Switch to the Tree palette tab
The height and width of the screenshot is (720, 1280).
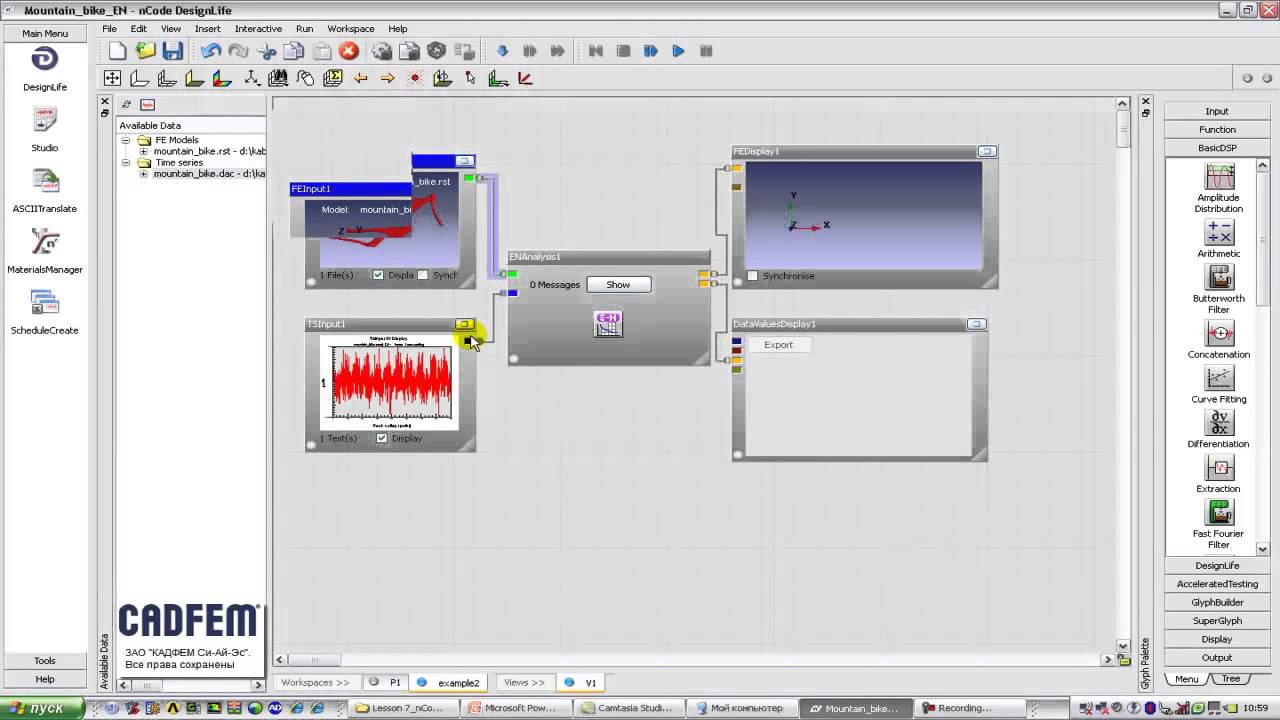click(x=1231, y=679)
